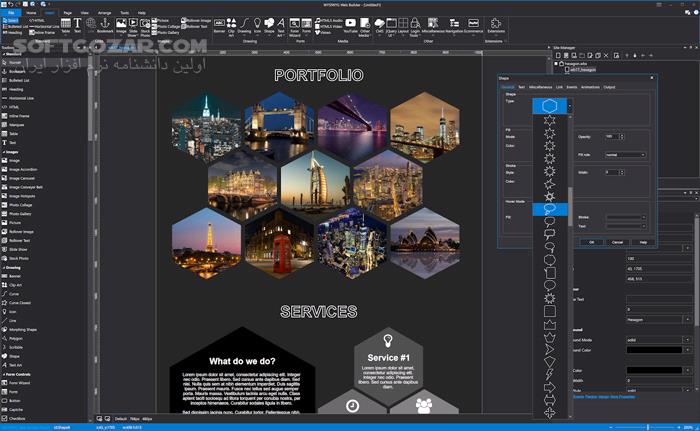Click Cancel in the Shape dialog
Screen dimensions: 700x431
click(617, 242)
